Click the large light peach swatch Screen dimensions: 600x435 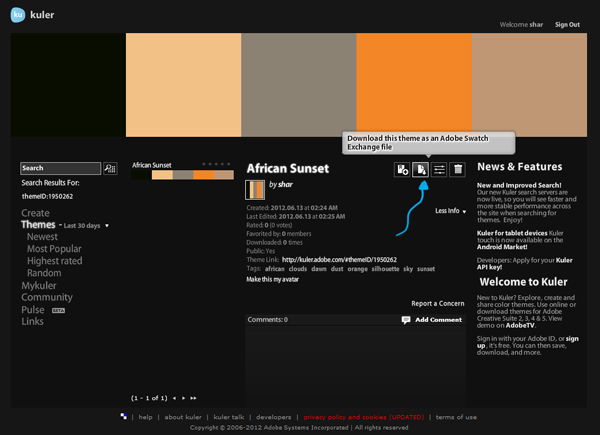(183, 85)
